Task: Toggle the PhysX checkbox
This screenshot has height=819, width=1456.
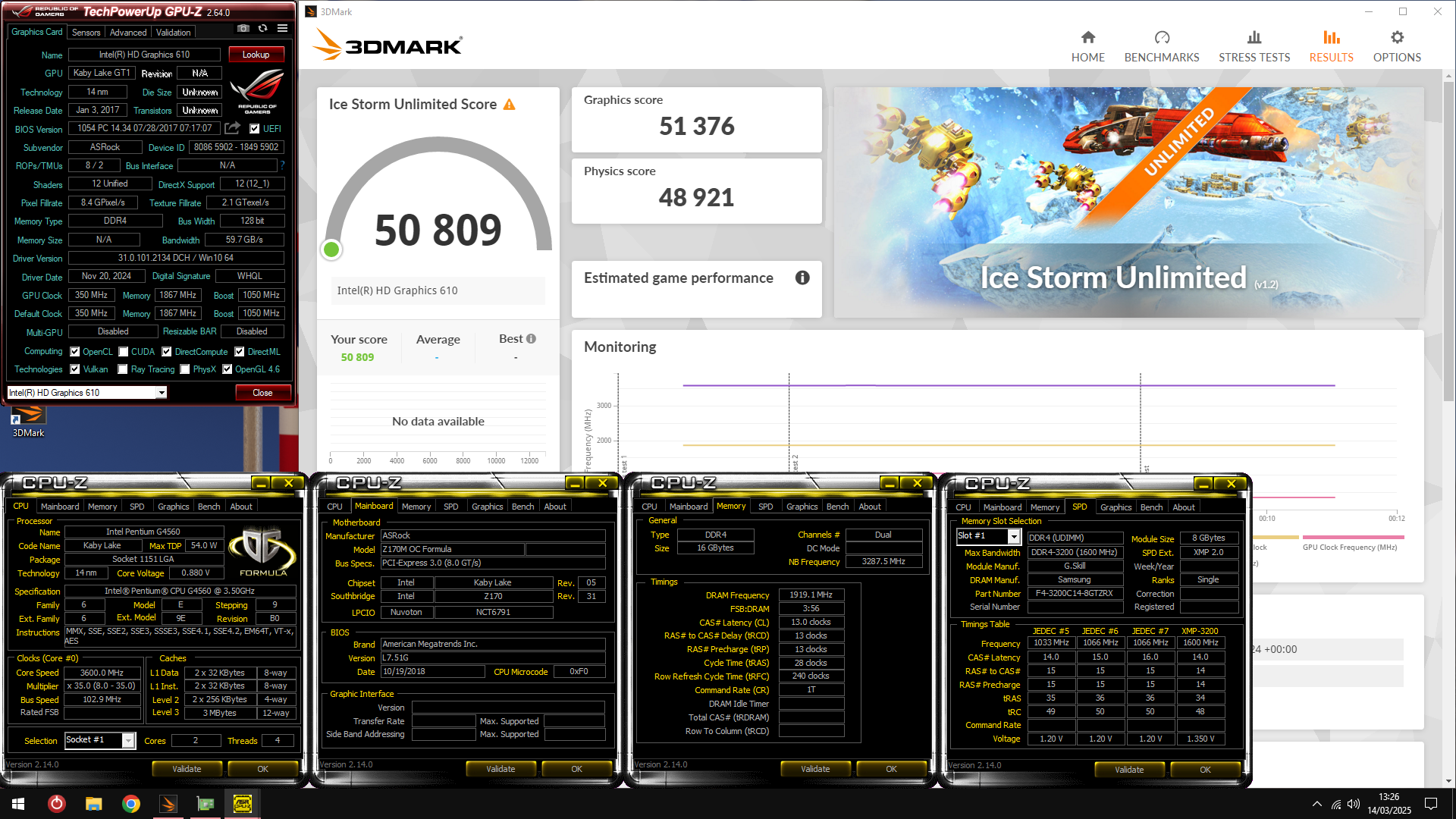Action: point(185,369)
